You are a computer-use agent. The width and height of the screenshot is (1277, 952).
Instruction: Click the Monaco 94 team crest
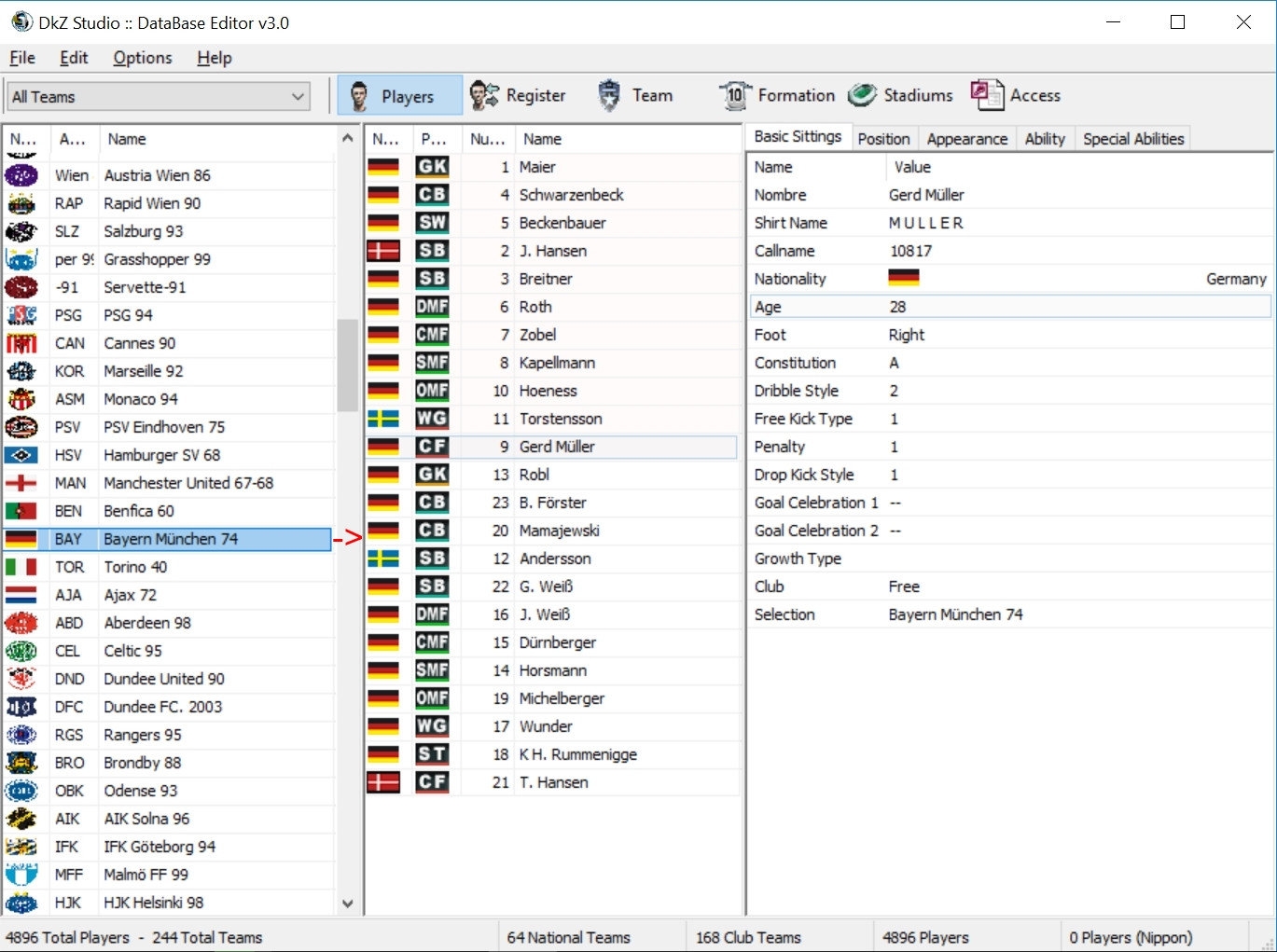(21, 399)
